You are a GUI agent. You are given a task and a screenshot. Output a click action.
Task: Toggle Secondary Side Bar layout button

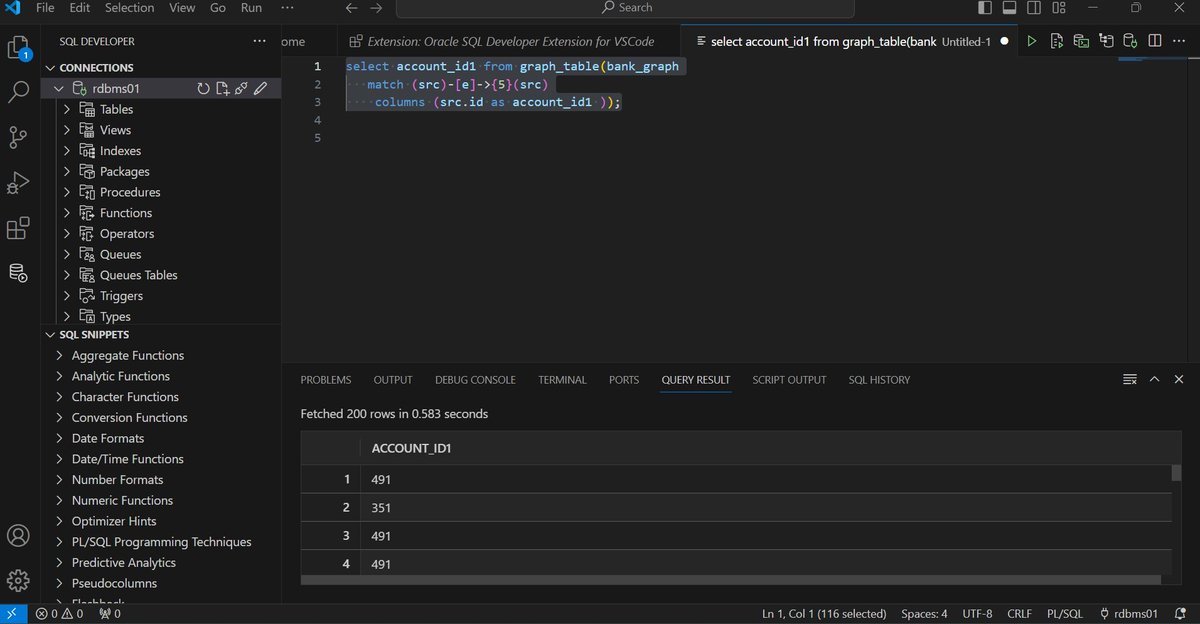1034,8
